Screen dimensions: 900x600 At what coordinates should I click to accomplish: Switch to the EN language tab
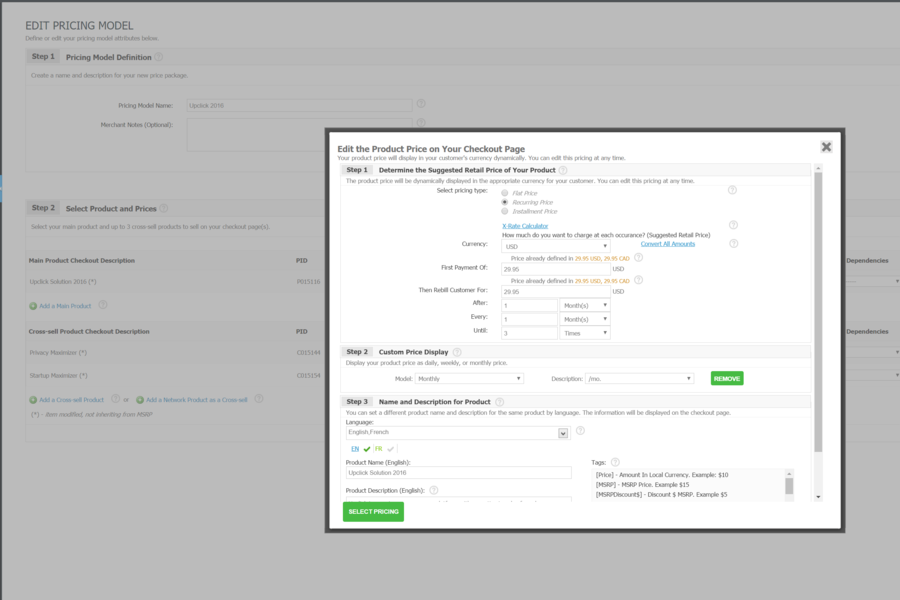tap(355, 449)
